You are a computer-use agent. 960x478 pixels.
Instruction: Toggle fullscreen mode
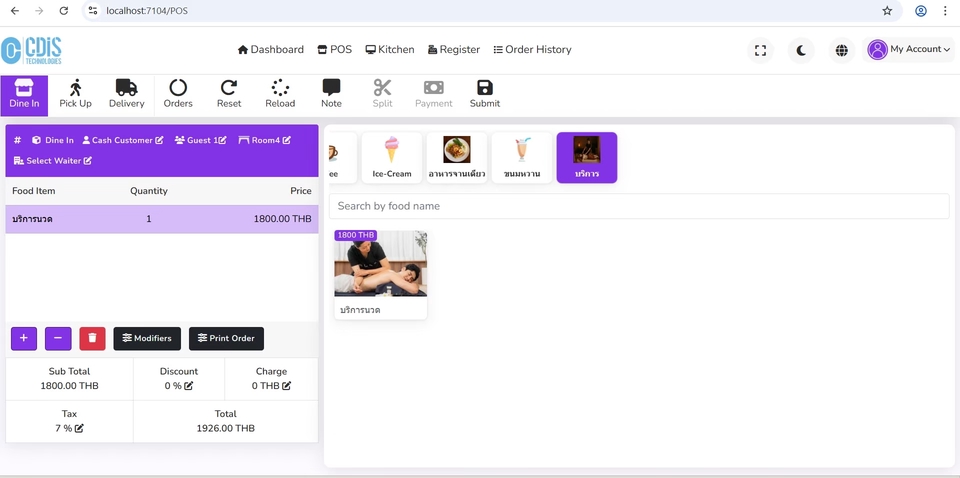pos(760,50)
